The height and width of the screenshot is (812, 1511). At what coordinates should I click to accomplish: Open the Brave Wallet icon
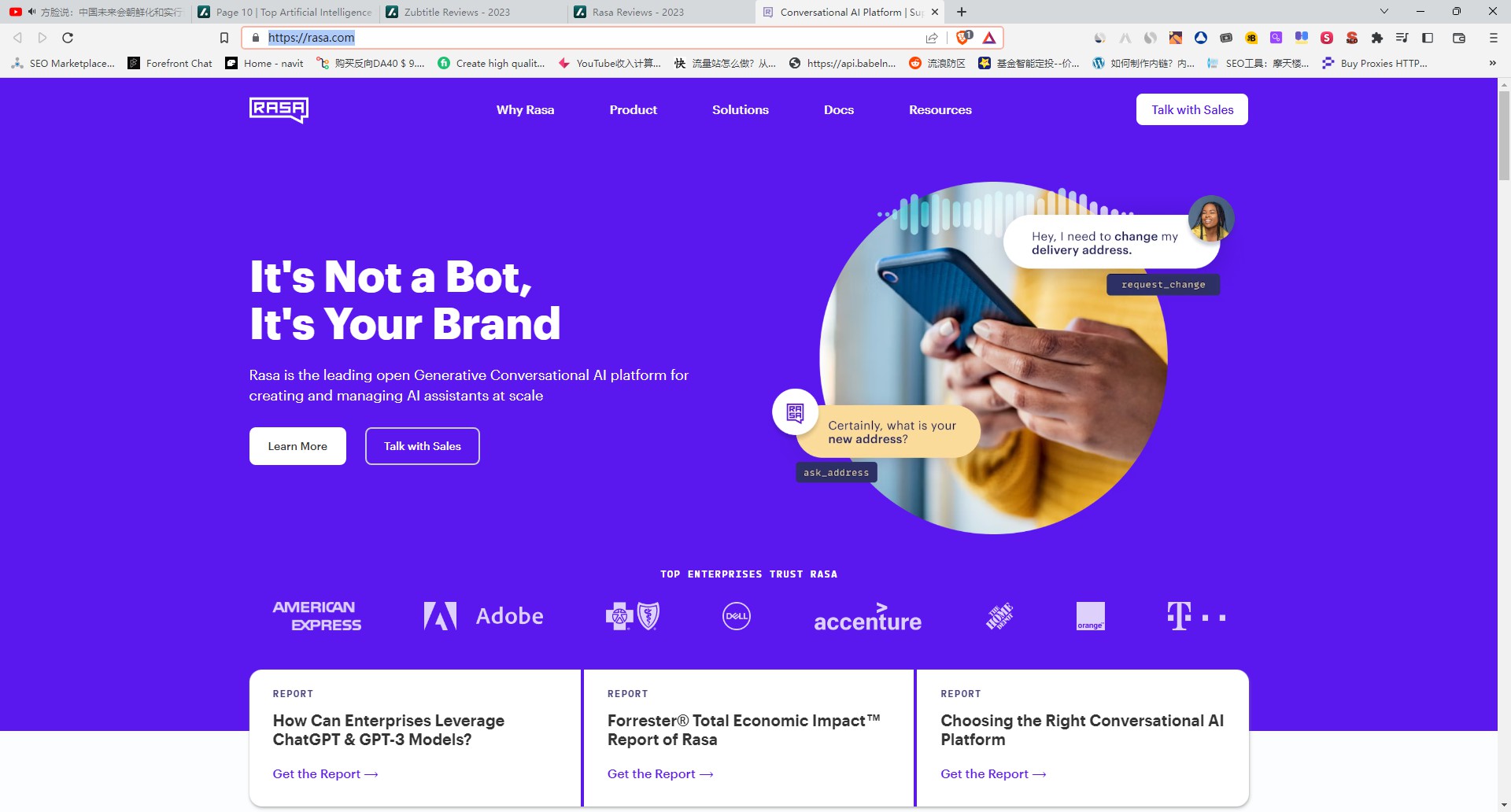[1459, 38]
